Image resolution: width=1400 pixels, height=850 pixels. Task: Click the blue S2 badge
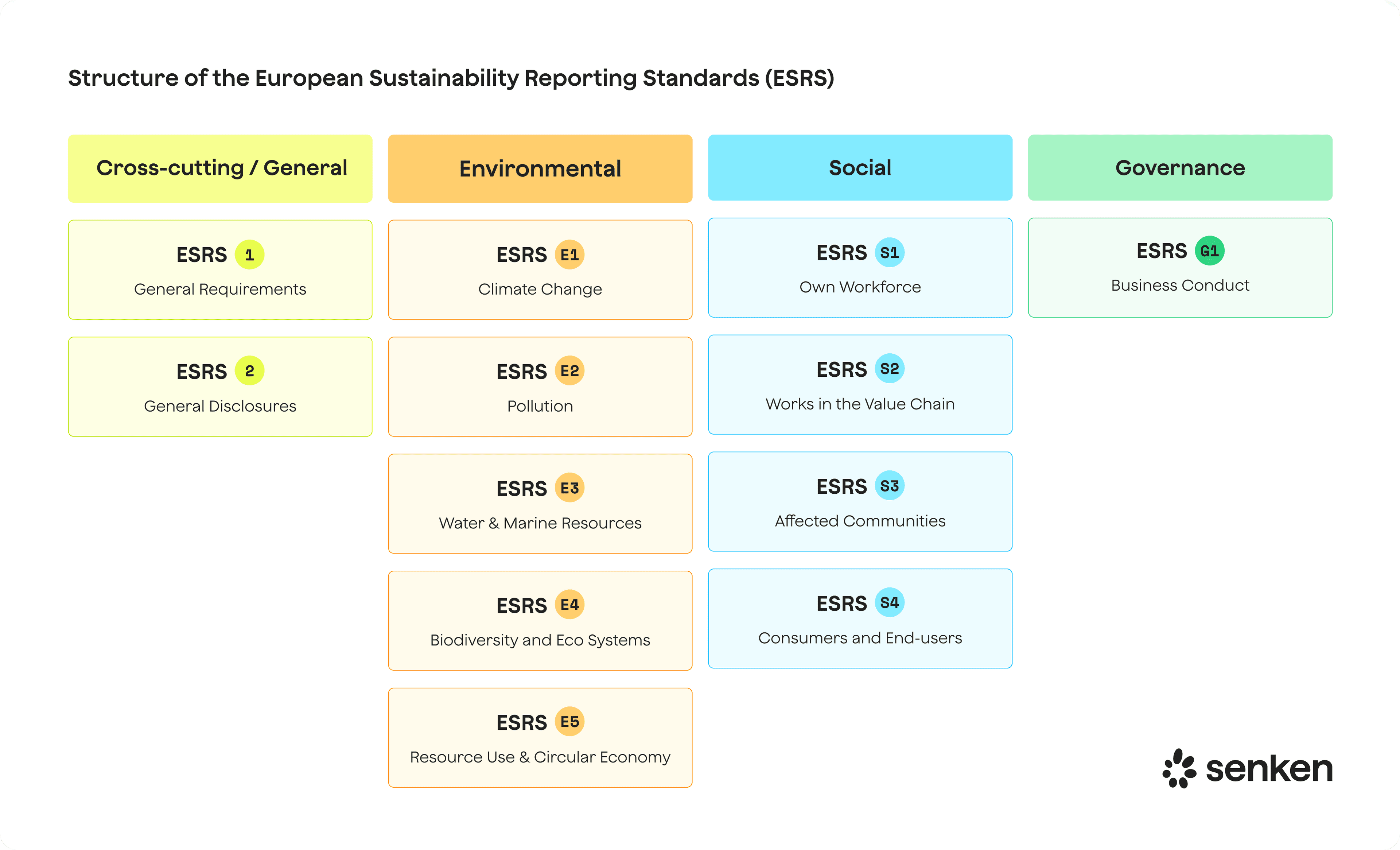(889, 369)
